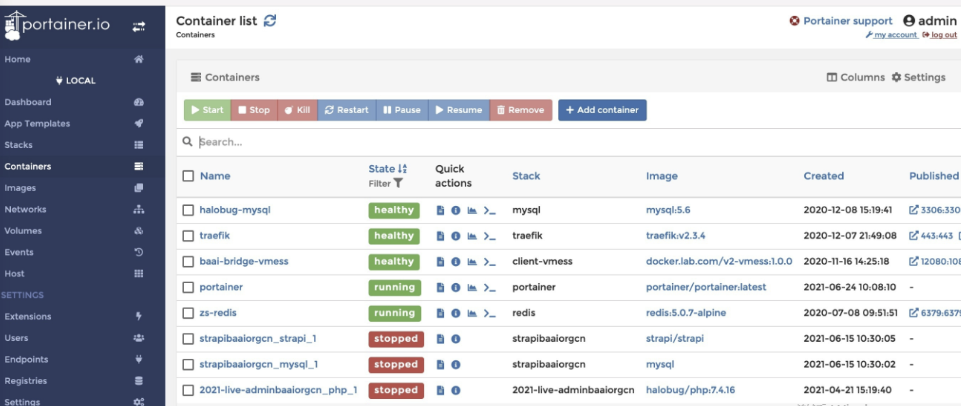The height and width of the screenshot is (406, 974).
Task: Toggle the select-all checkbox in table header
Action: tap(188, 176)
